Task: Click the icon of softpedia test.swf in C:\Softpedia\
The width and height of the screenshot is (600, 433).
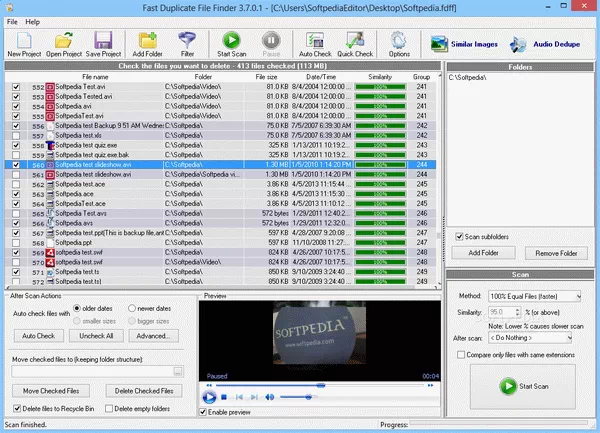Action: tap(50, 252)
